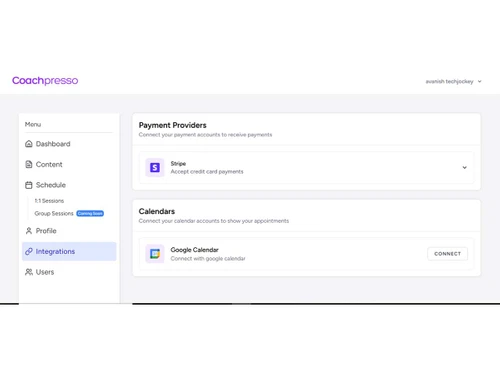Click the Coachpresso logo
This screenshot has height=375, width=500.
pos(45,81)
